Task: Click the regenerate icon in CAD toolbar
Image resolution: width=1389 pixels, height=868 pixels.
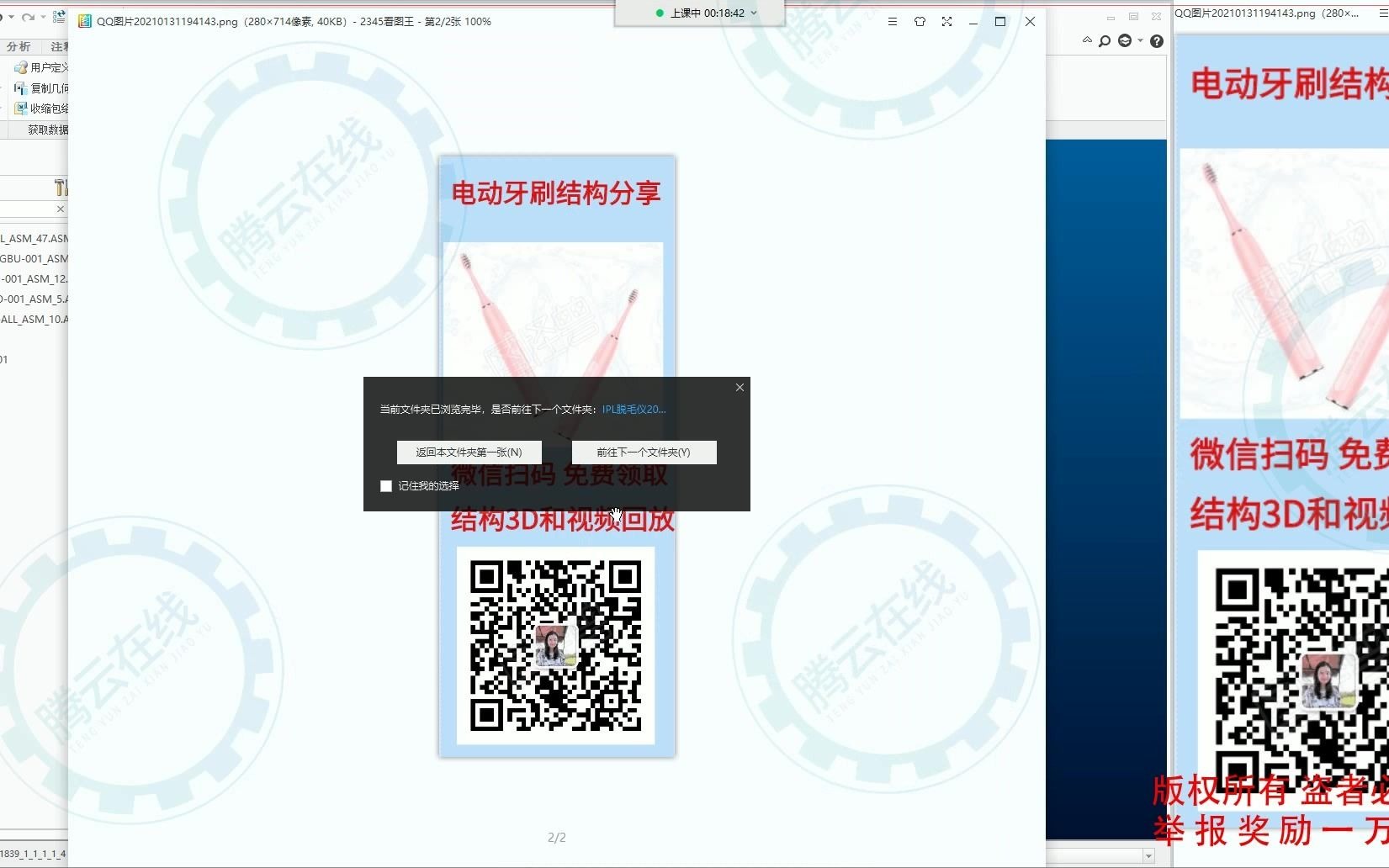Action: click(59, 17)
